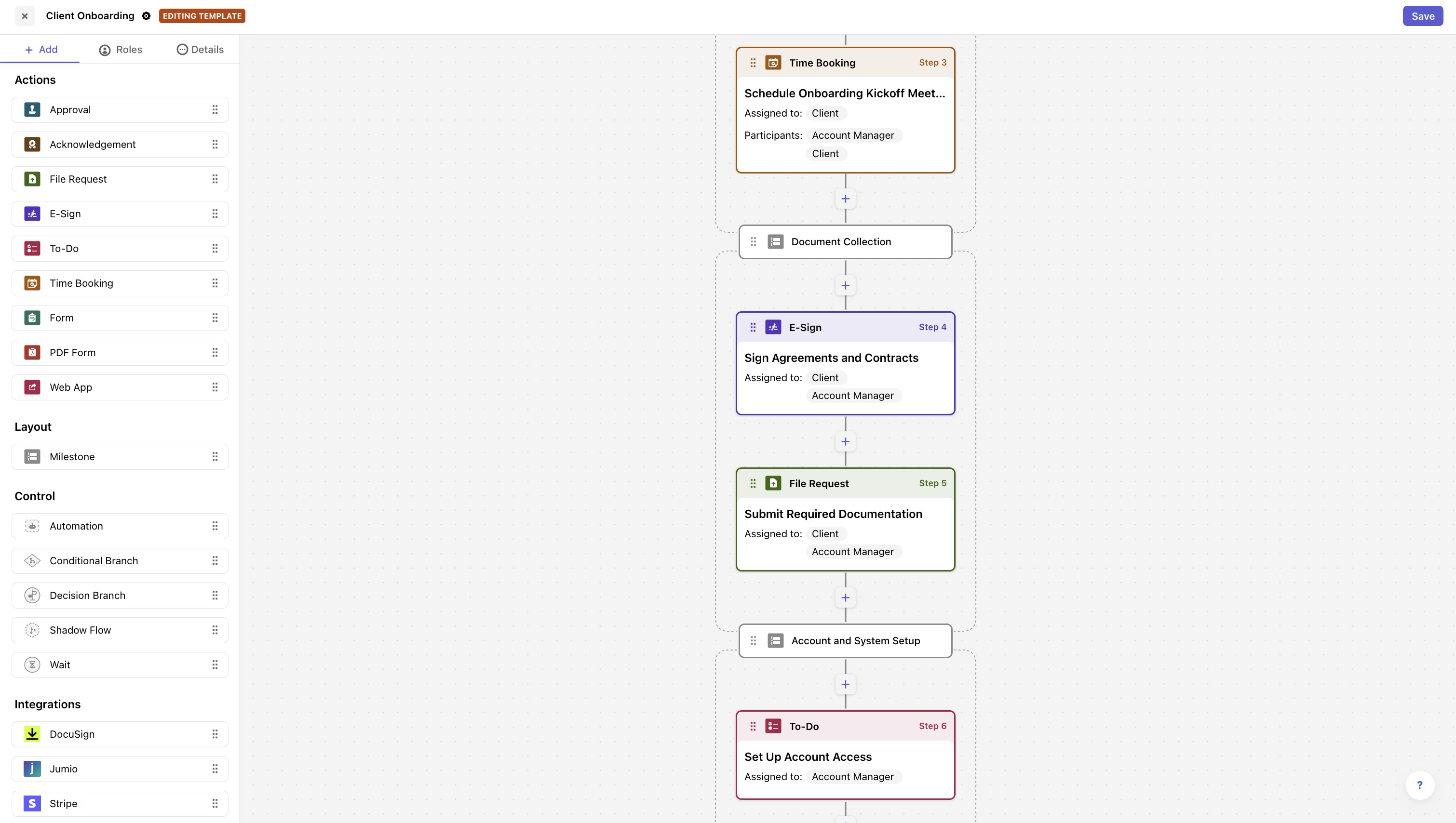Select the Time Booking action icon
Screen dimensions: 1456x823
click(32, 283)
